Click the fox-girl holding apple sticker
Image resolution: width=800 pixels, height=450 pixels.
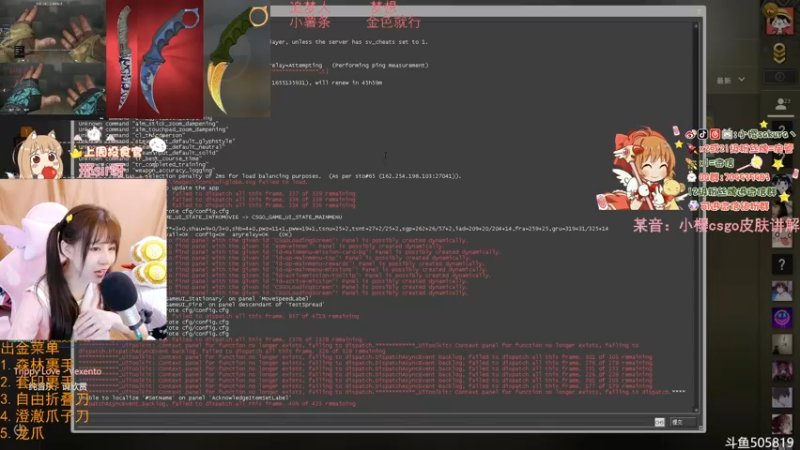[38, 153]
